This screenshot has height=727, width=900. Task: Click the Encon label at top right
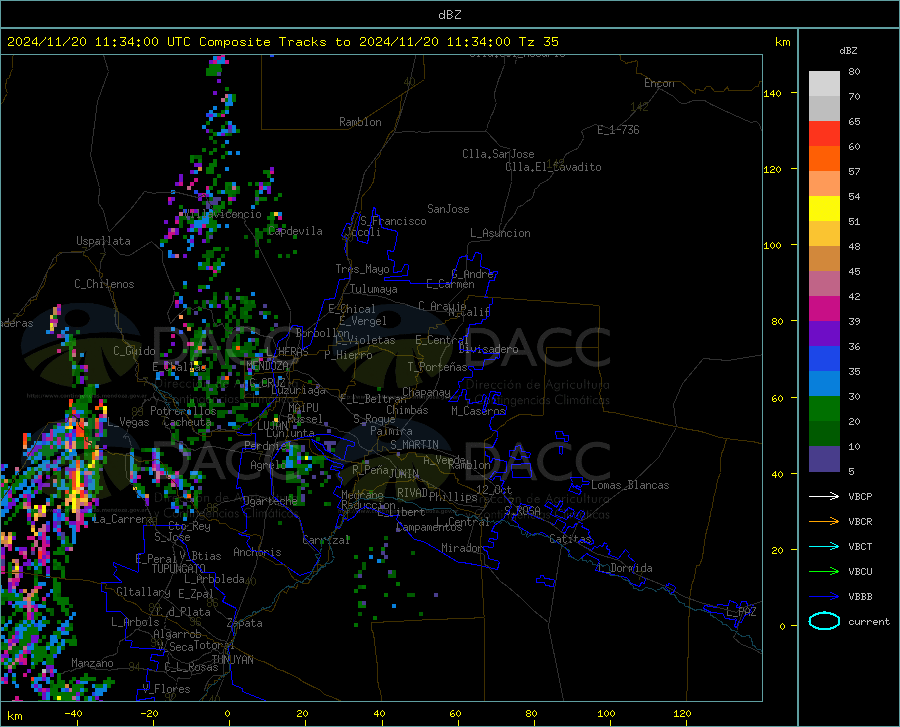click(x=659, y=83)
